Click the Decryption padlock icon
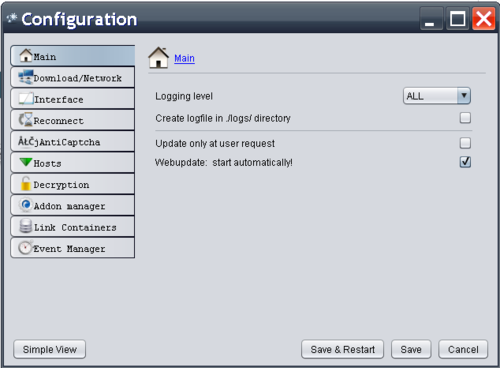Screen dimensions: 500x368 pyautogui.click(x=26, y=184)
